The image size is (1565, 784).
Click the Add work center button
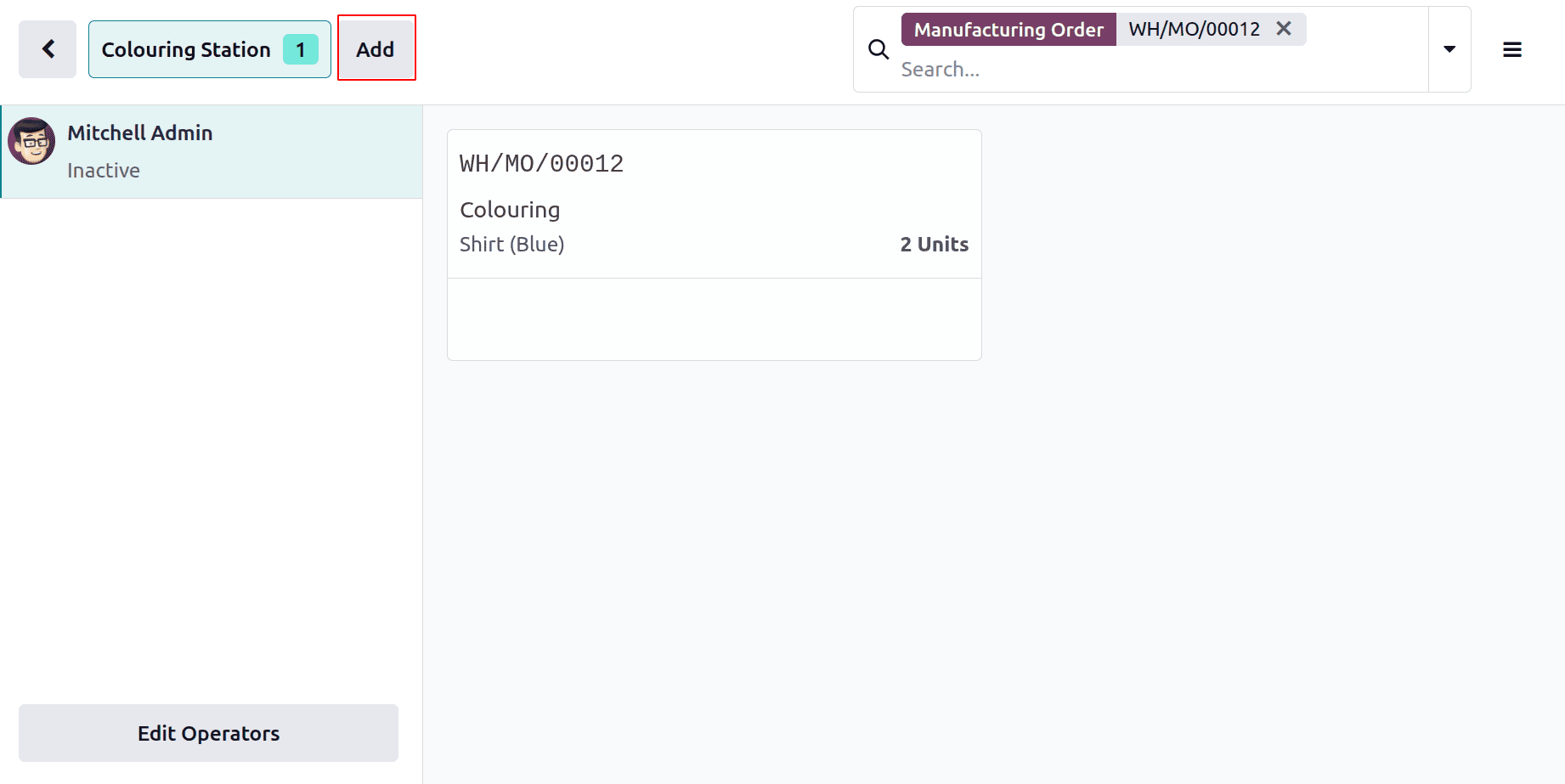coord(376,49)
